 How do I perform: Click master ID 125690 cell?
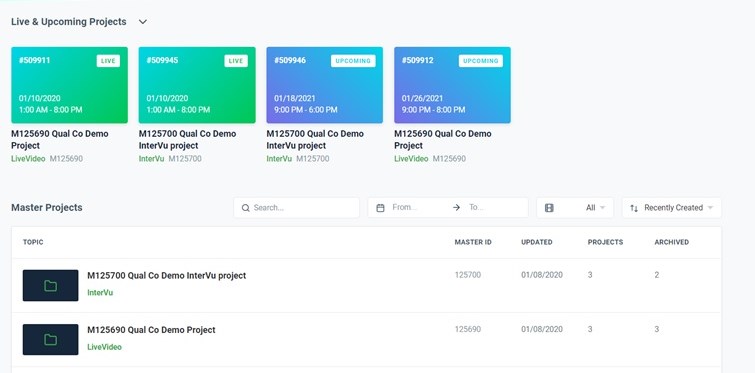[468, 330]
